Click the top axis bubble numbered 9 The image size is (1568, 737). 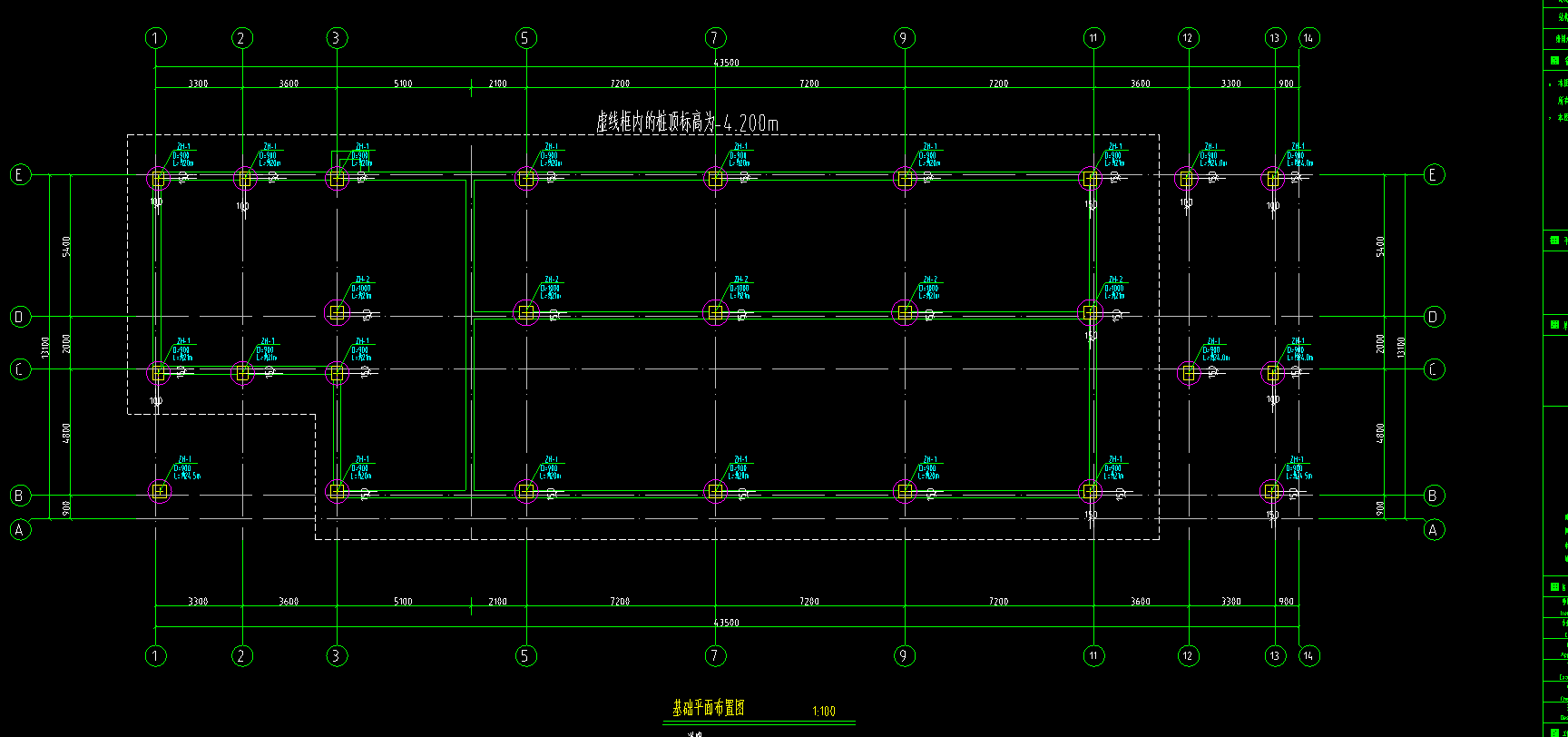[904, 38]
